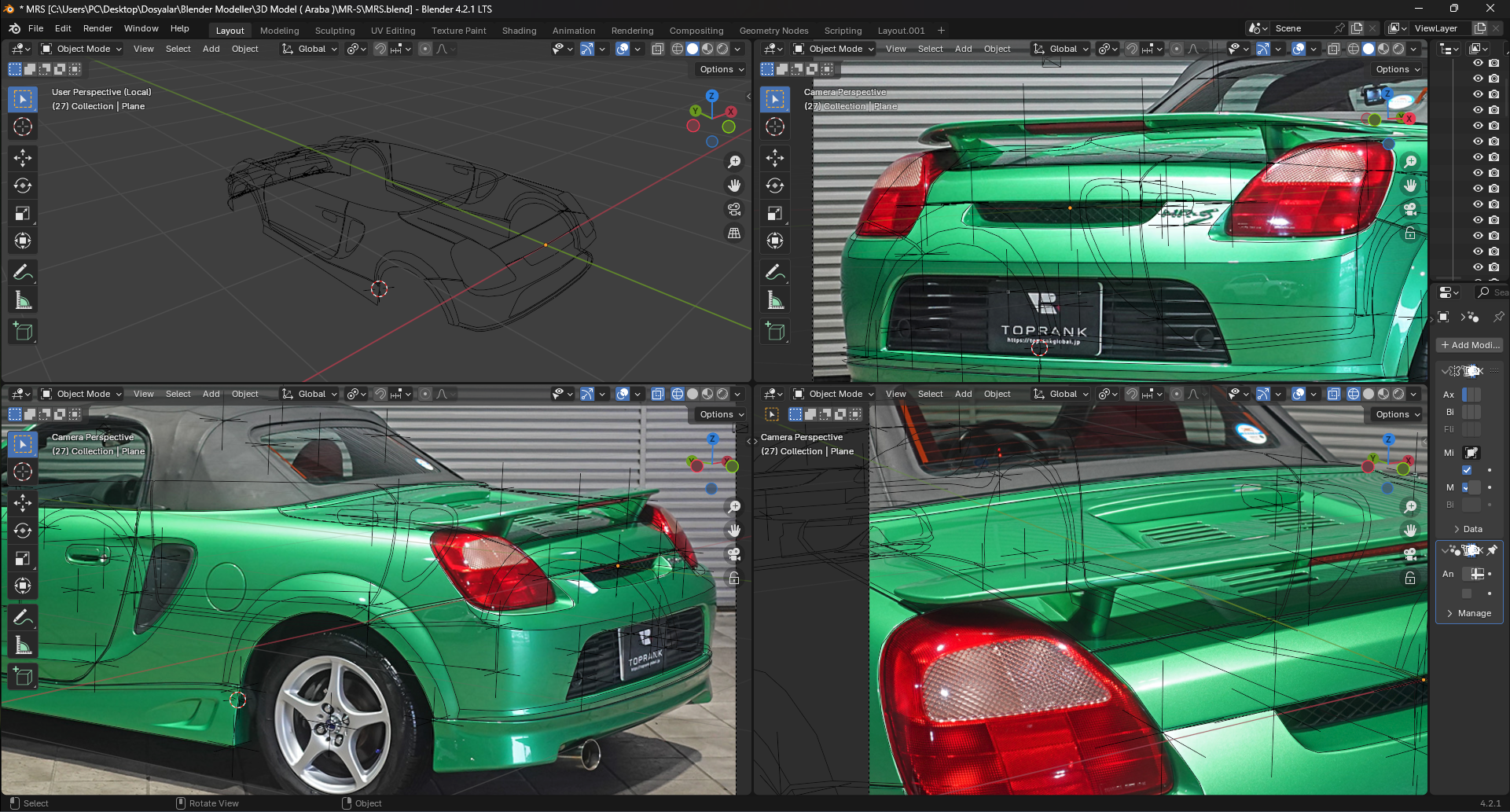Expand the Data section in modifier panel
1510x812 pixels.
point(1468,529)
